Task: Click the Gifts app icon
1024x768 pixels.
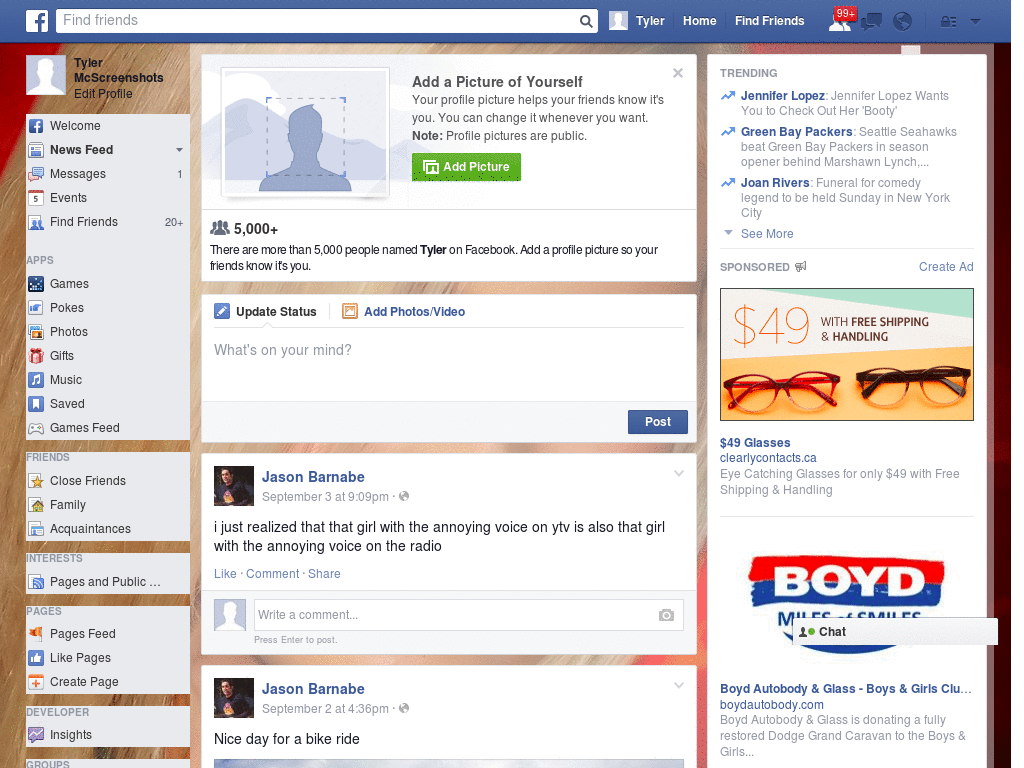Action: [36, 356]
